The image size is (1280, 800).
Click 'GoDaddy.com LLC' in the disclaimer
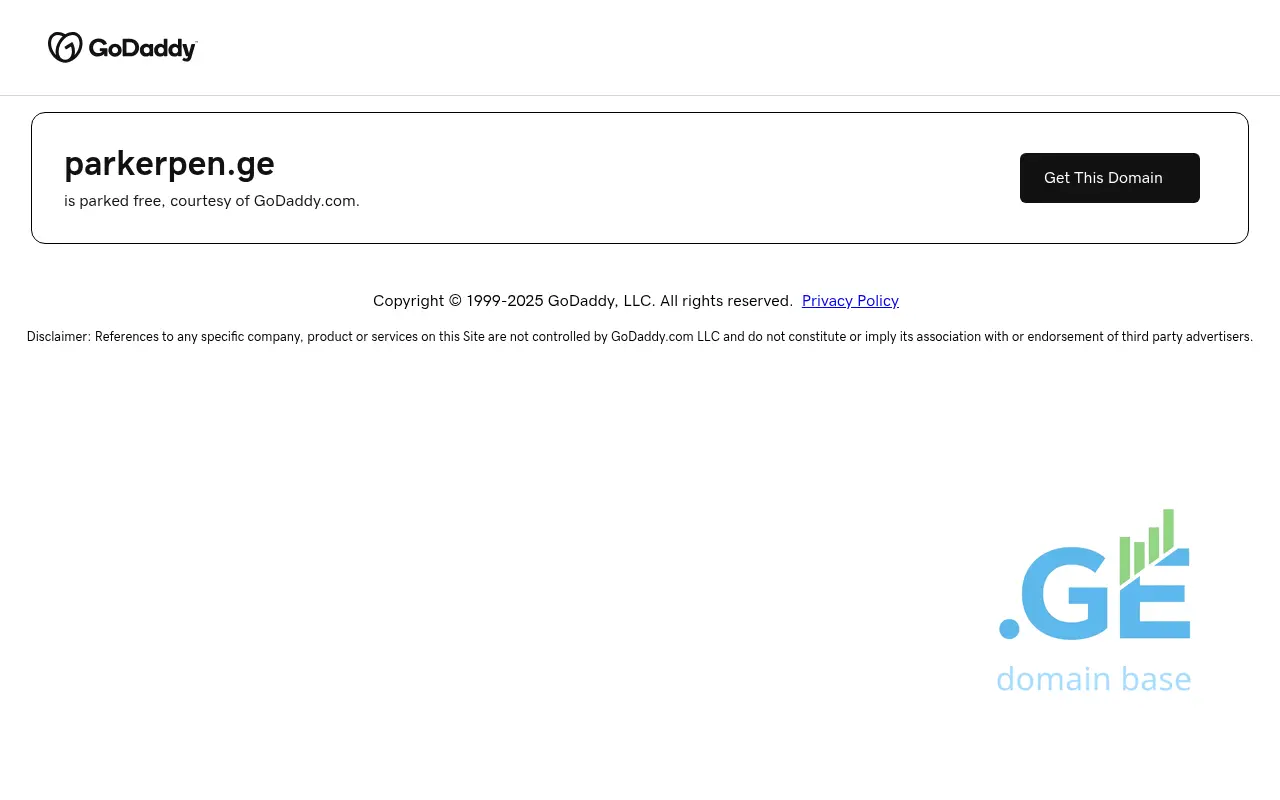pos(665,337)
